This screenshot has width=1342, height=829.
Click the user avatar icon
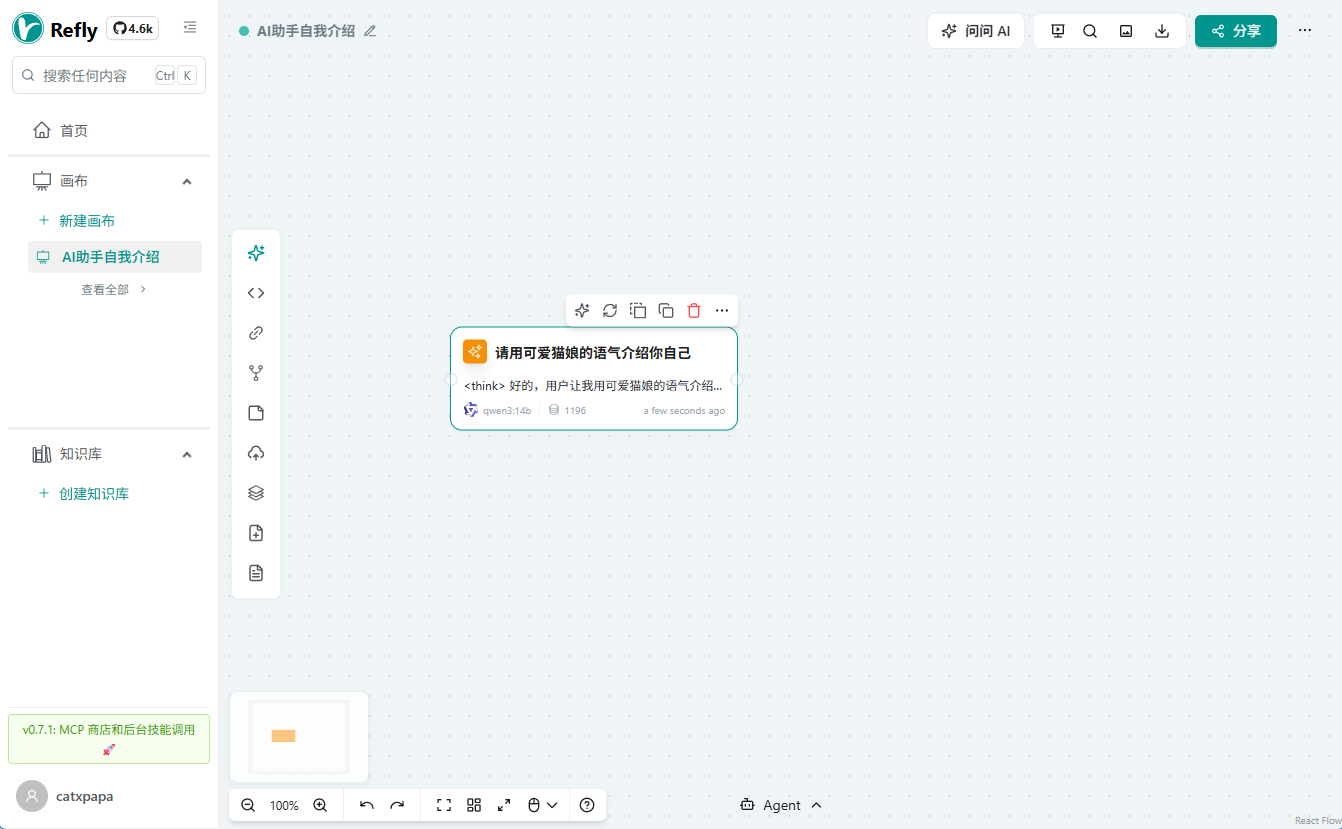click(32, 796)
